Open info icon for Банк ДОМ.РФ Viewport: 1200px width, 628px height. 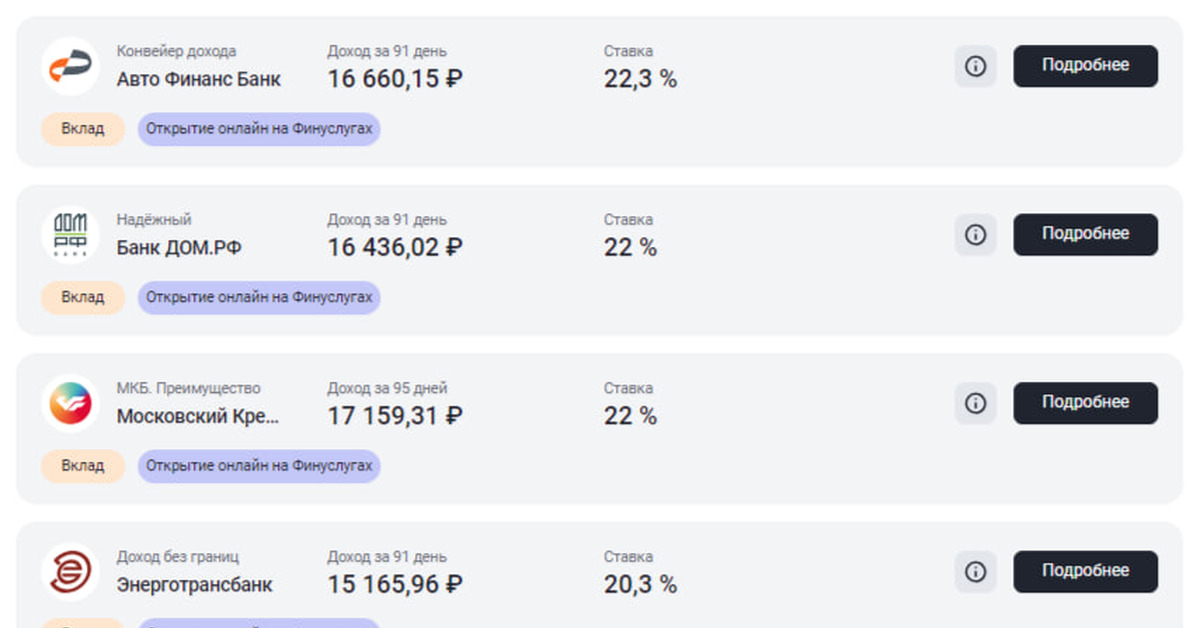pos(975,235)
